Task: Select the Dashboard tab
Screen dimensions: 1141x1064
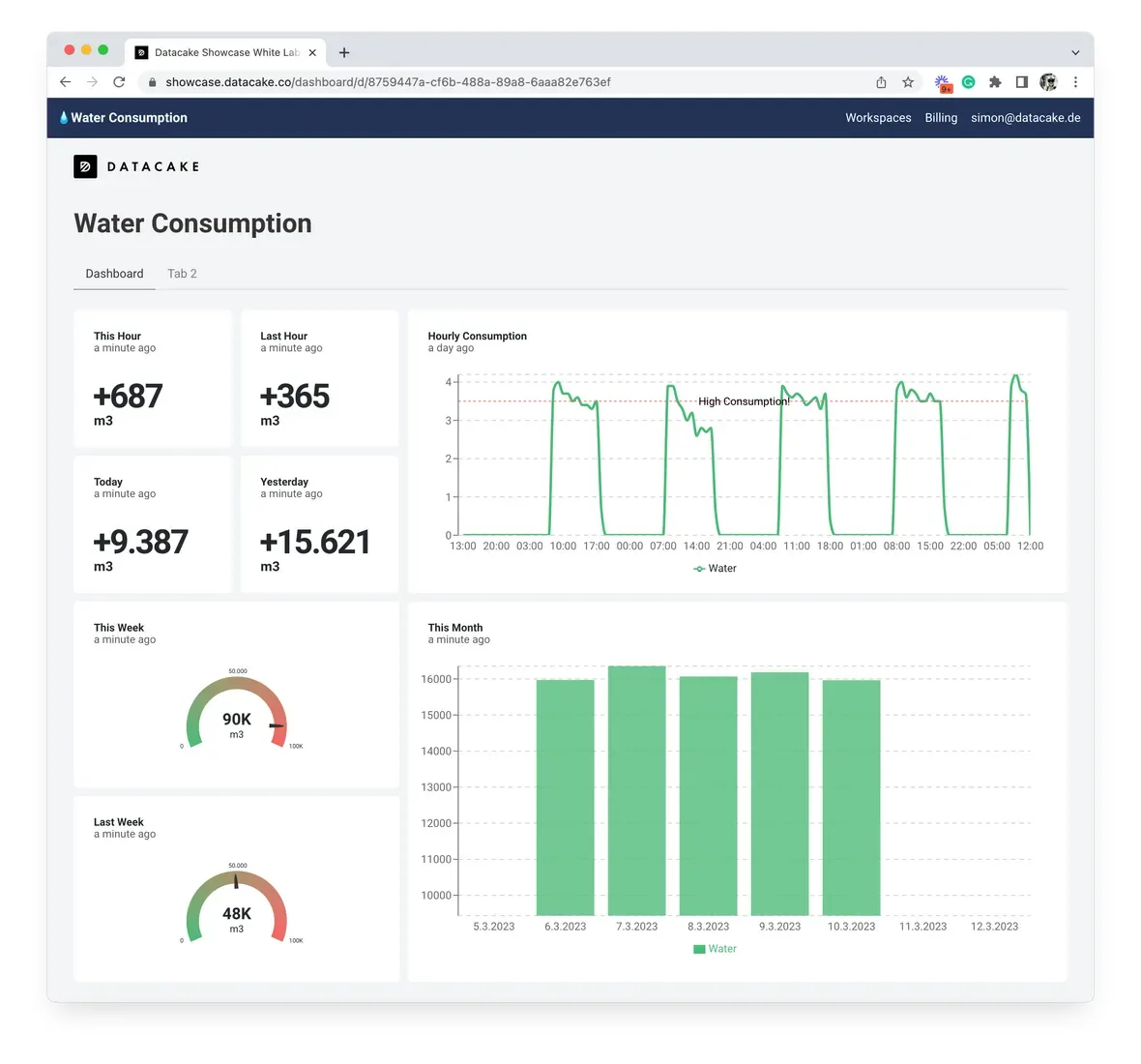Action: point(114,274)
